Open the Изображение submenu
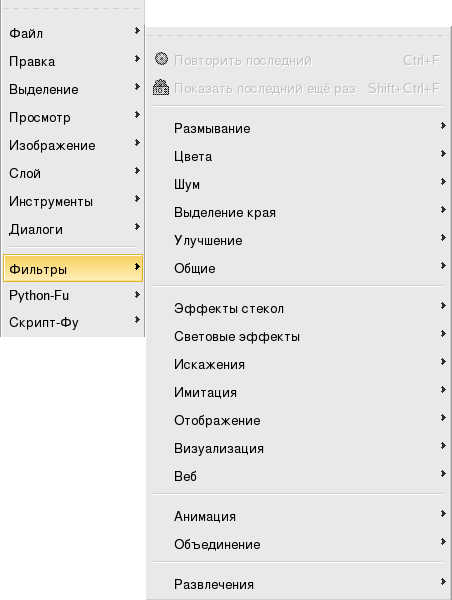 pyautogui.click(x=73, y=145)
